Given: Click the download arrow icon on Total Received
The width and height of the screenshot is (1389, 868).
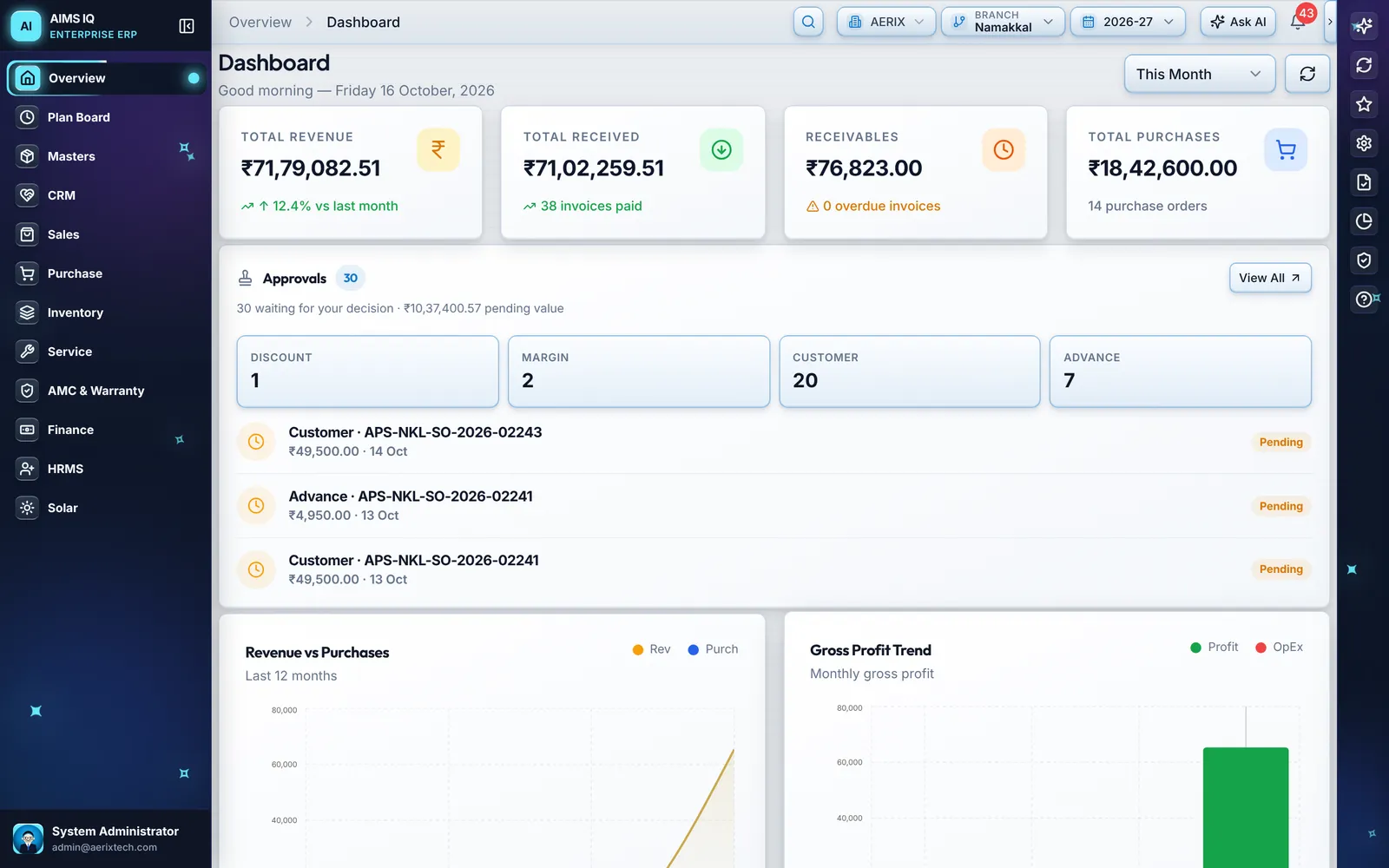Looking at the screenshot, I should pos(721,149).
